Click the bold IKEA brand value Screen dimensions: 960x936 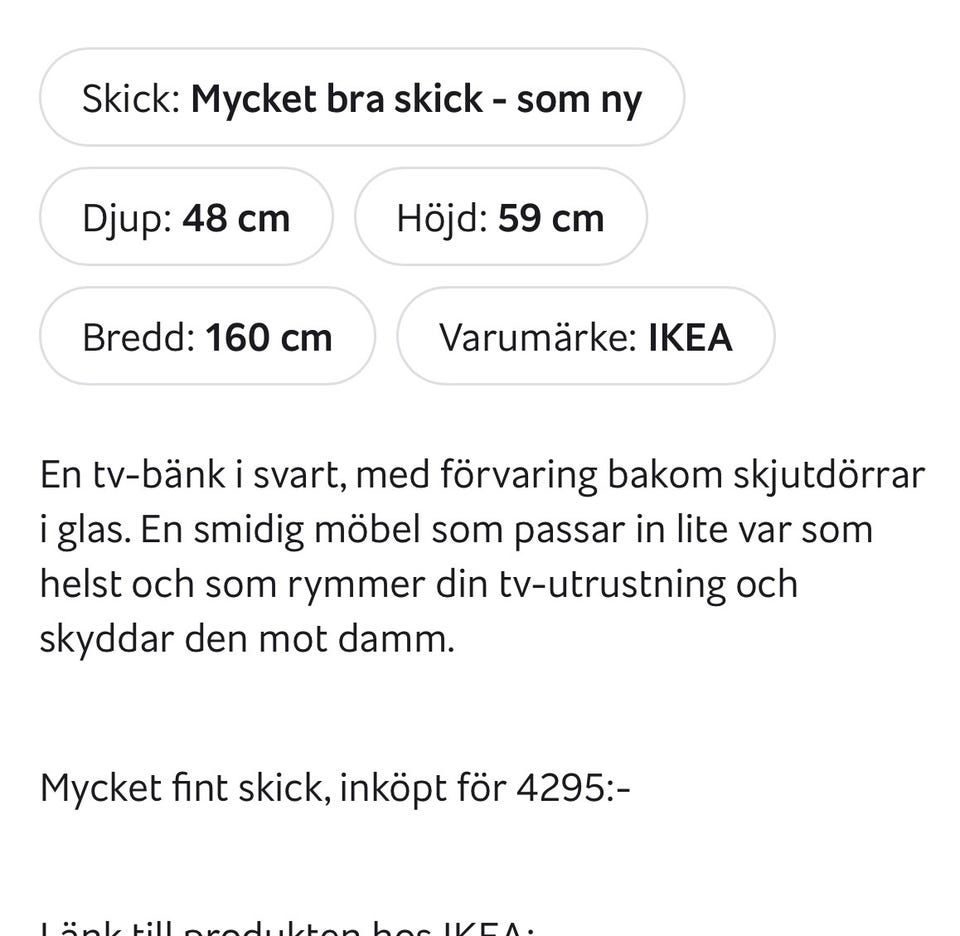tap(691, 337)
